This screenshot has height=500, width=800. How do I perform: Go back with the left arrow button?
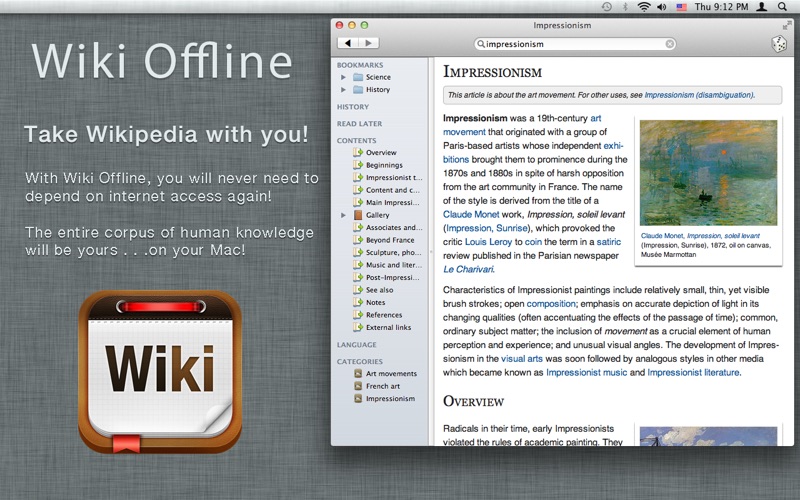tap(348, 43)
